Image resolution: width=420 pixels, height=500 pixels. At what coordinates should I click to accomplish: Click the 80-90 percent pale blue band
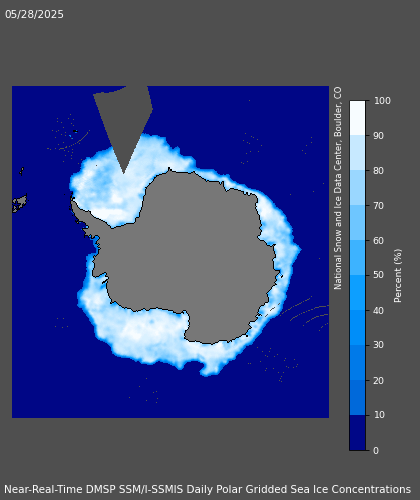(x=357, y=153)
